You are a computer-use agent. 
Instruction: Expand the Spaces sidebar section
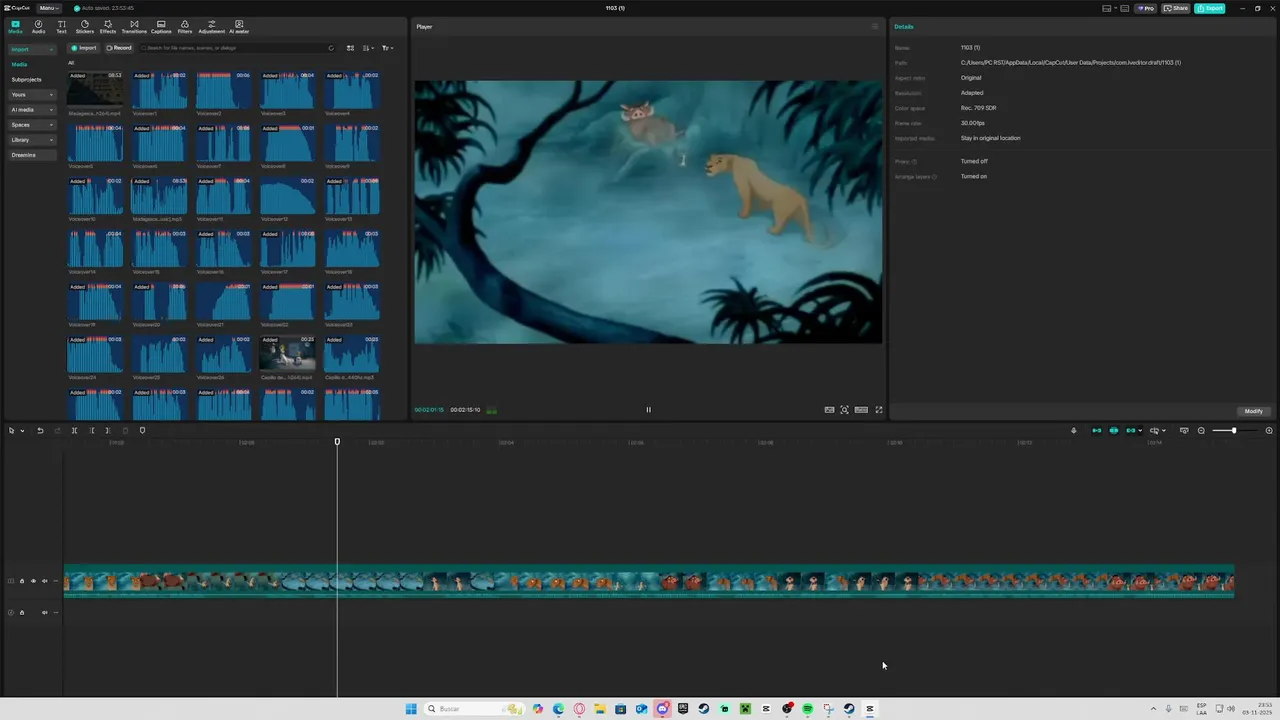32,125
